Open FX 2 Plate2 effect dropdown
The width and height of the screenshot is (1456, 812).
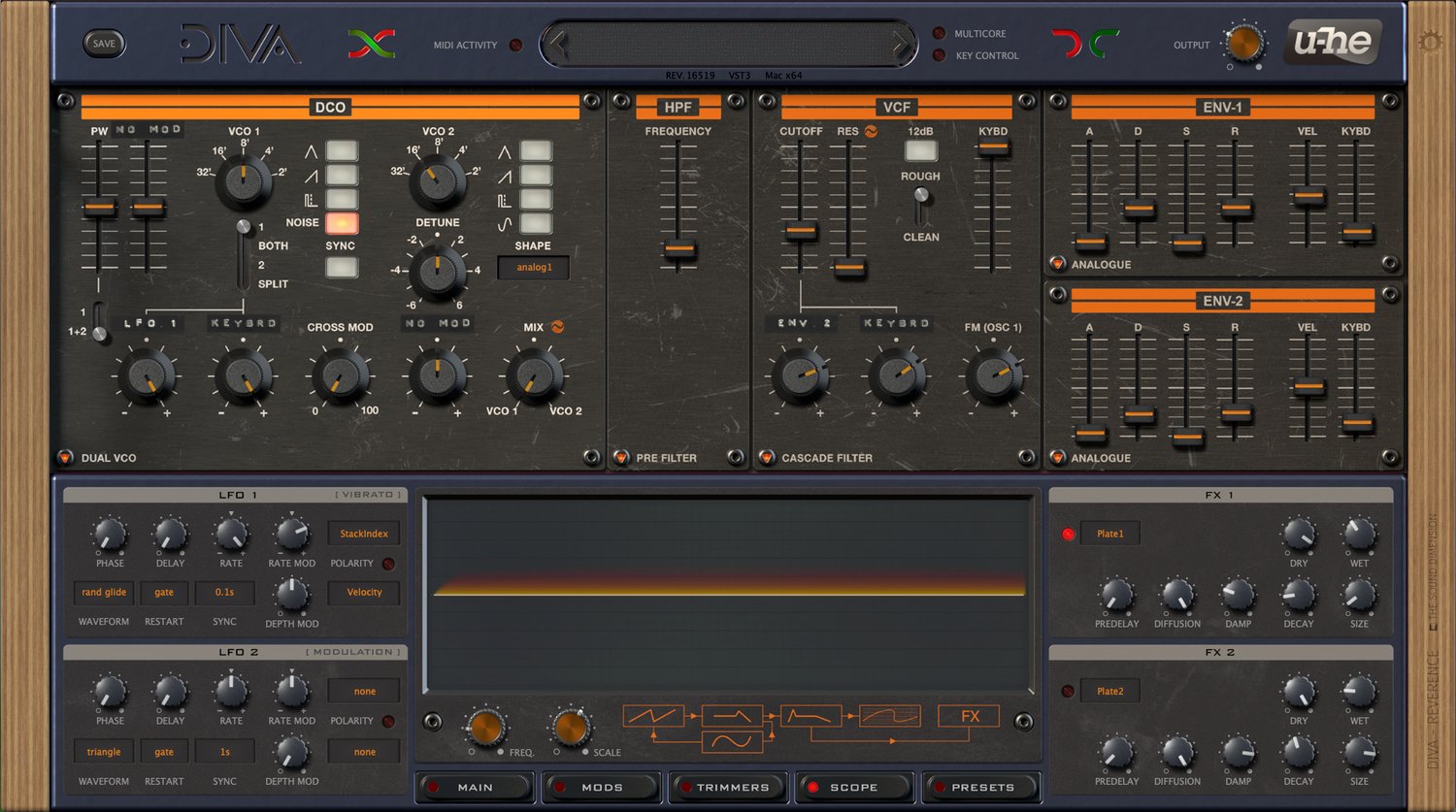[x=1109, y=691]
